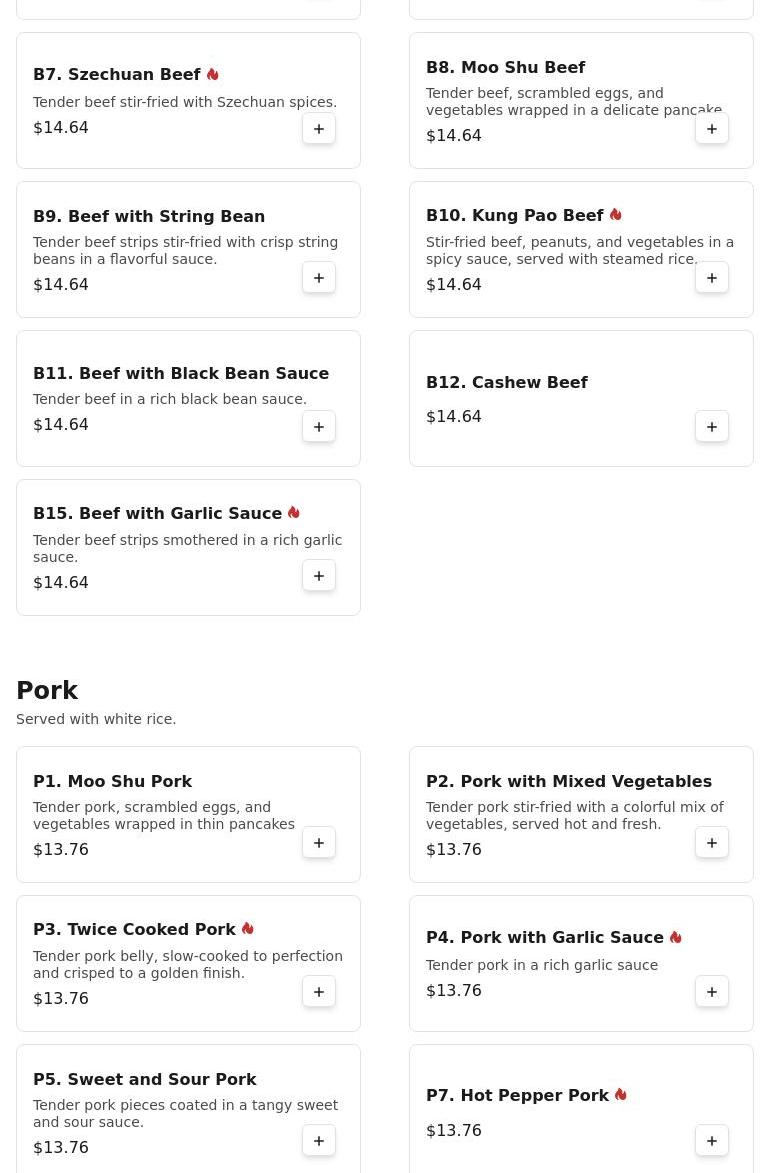The image size is (770, 1173).
Task: Add P4 Pork with Garlic Sauce
Action: click(x=712, y=992)
